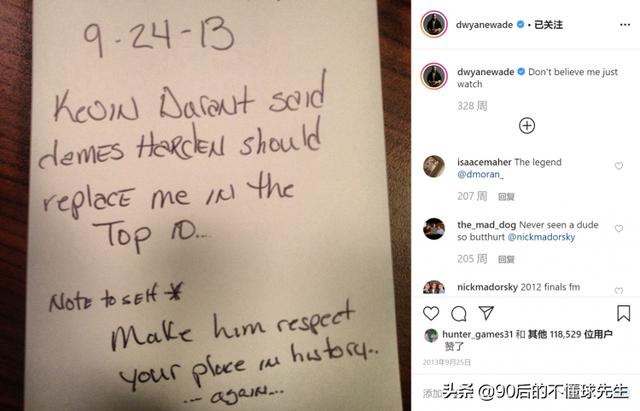
Task: Open dwyanewade avatar in post header
Action: (434, 24)
